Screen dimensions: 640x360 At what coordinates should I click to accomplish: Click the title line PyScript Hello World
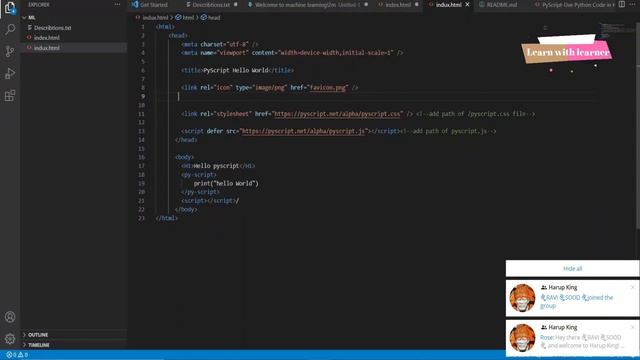pos(237,70)
